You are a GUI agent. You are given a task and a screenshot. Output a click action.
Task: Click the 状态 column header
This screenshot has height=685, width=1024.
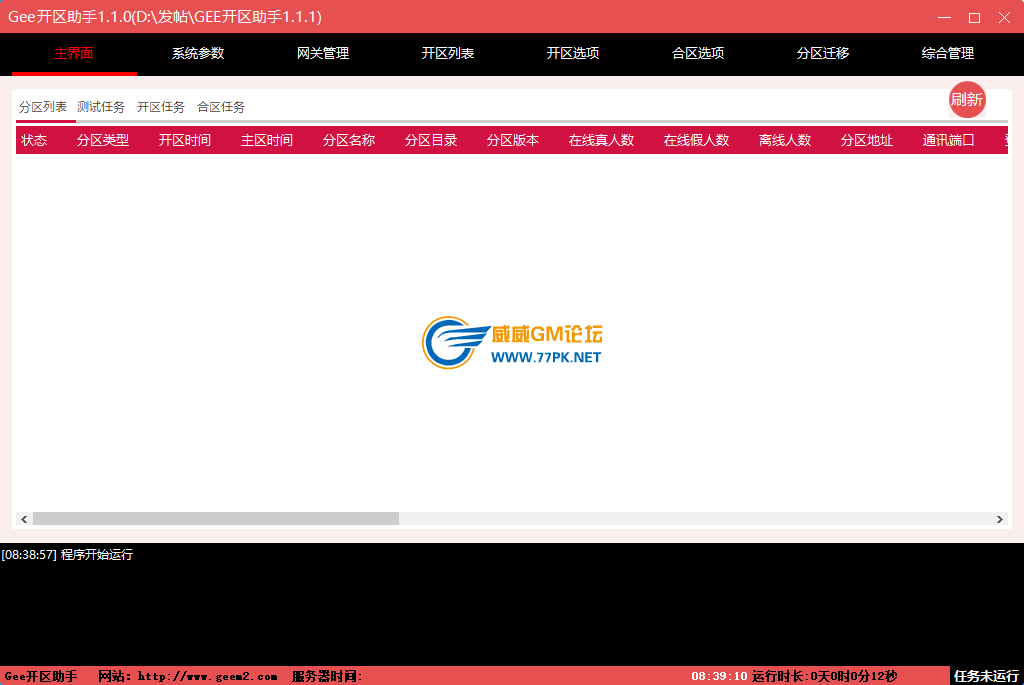pyautogui.click(x=34, y=140)
